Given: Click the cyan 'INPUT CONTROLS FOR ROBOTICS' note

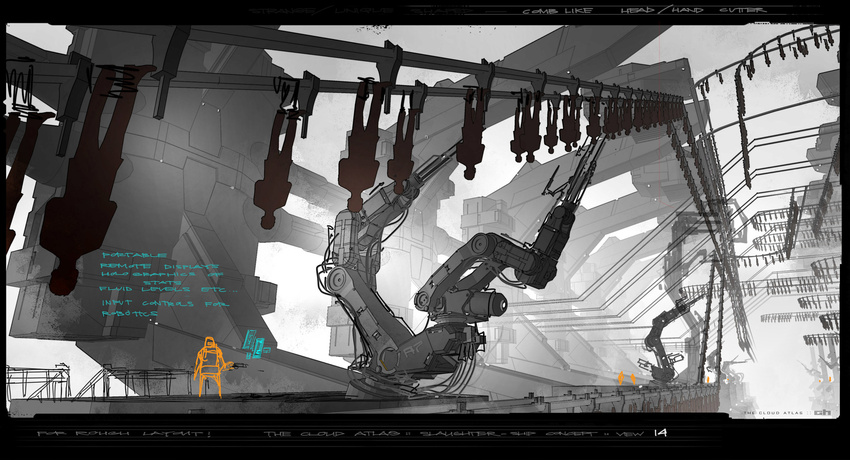Looking at the screenshot, I should point(165,308).
